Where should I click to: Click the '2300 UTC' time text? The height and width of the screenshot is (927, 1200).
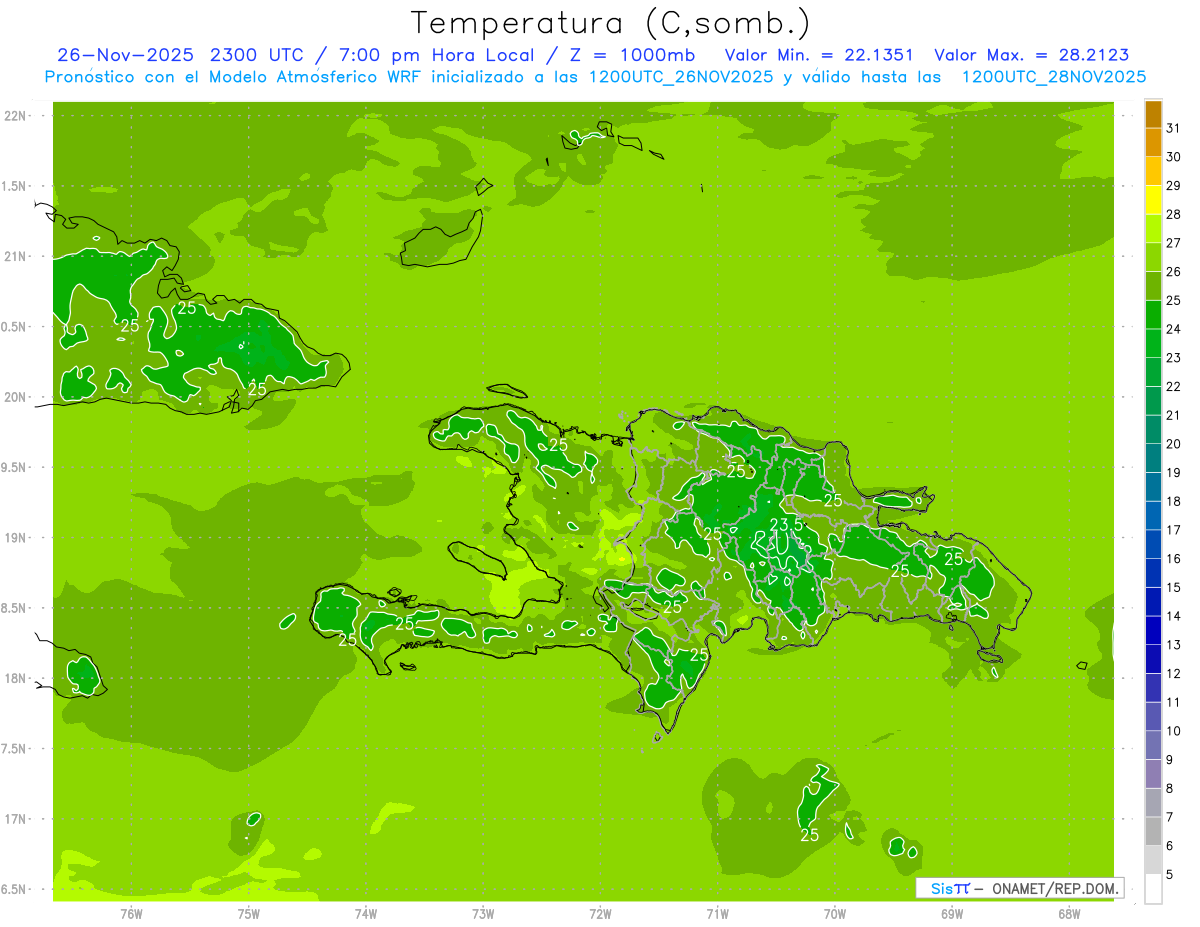coord(258,55)
